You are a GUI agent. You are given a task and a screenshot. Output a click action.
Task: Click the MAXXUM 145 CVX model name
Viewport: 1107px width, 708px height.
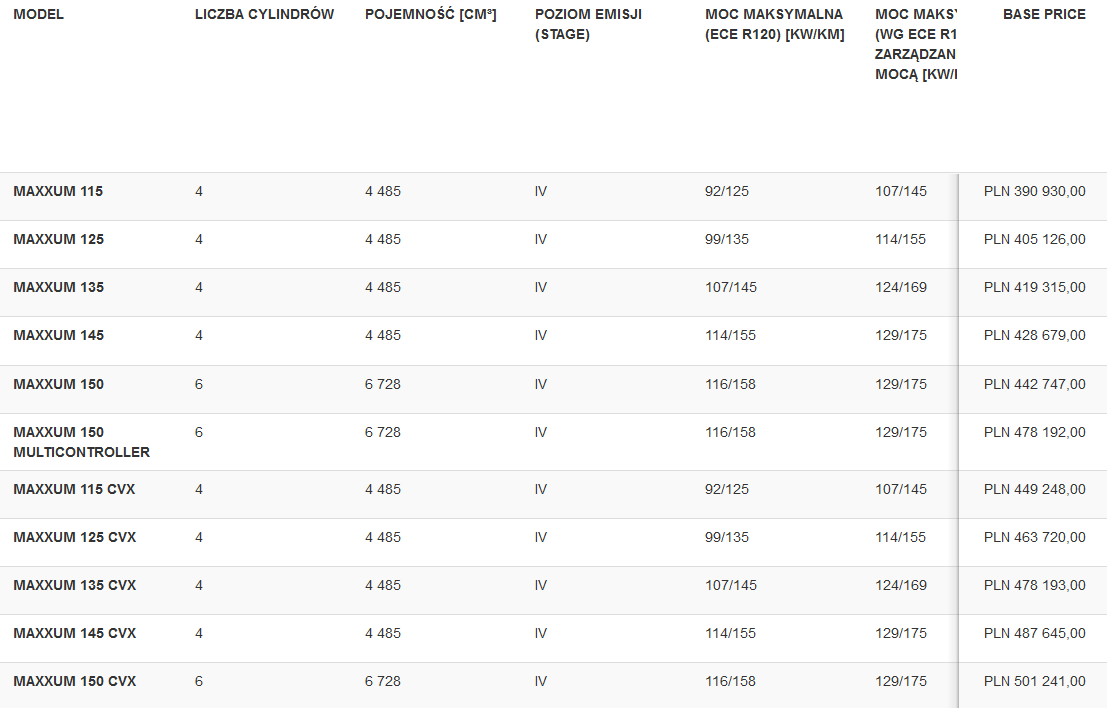click(74, 633)
